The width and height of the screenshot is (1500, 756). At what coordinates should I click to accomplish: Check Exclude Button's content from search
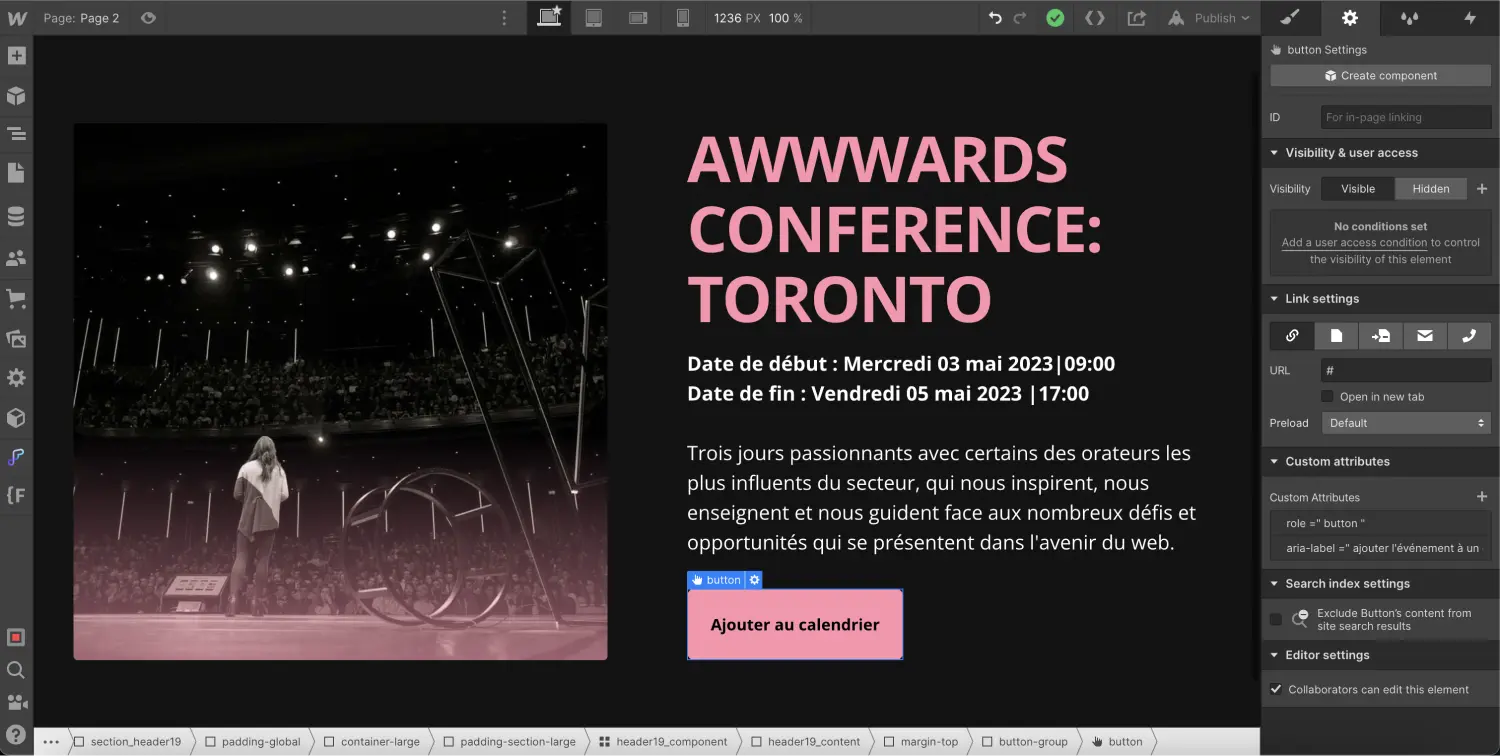tap(1276, 620)
